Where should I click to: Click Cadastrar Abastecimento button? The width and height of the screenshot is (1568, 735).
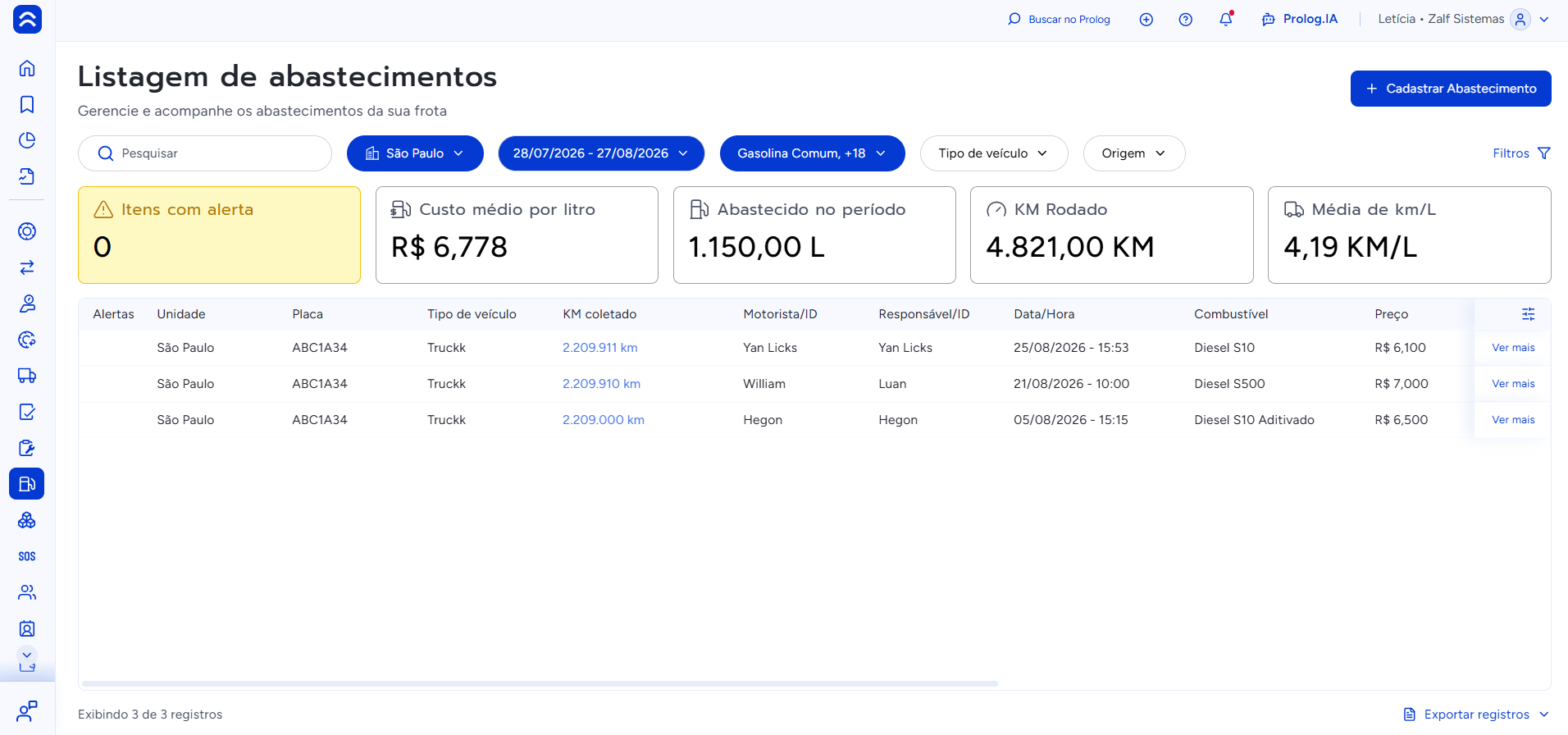[x=1451, y=89]
